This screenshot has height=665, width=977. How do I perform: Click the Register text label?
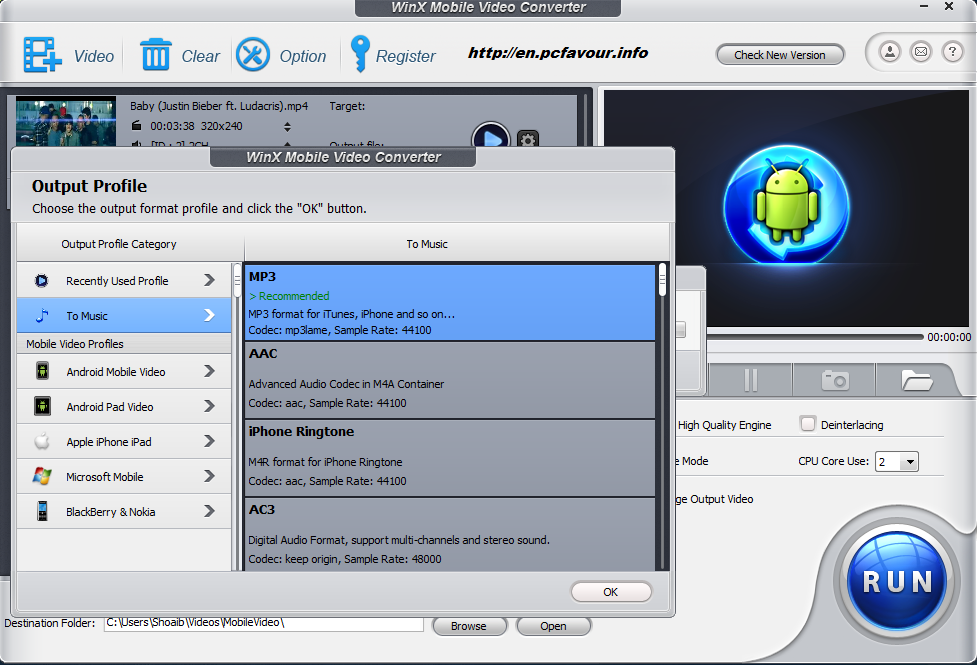coord(406,56)
